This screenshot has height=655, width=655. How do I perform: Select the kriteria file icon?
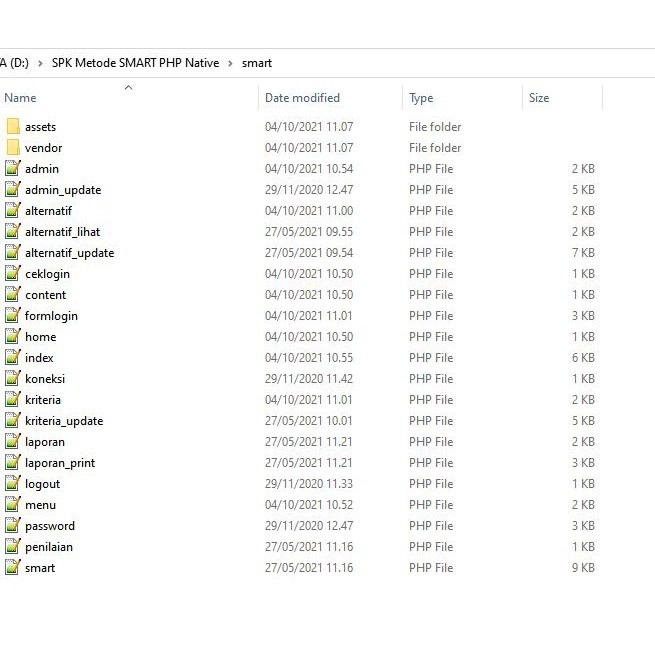pos(13,399)
